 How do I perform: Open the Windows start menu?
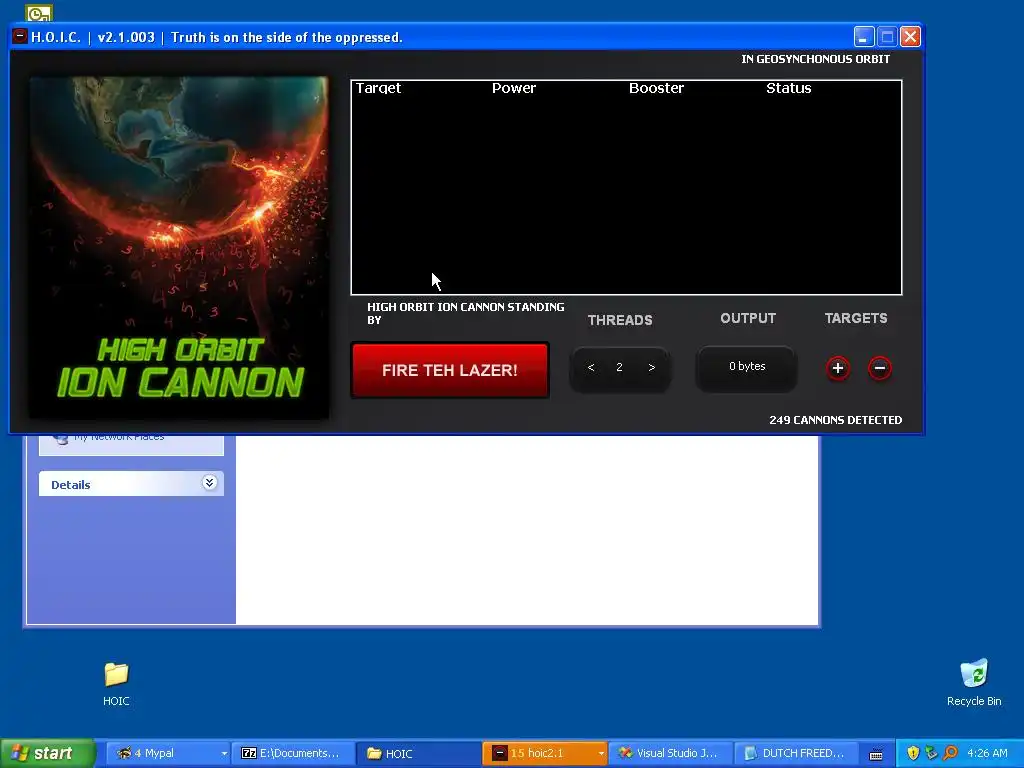pyautogui.click(x=48, y=753)
